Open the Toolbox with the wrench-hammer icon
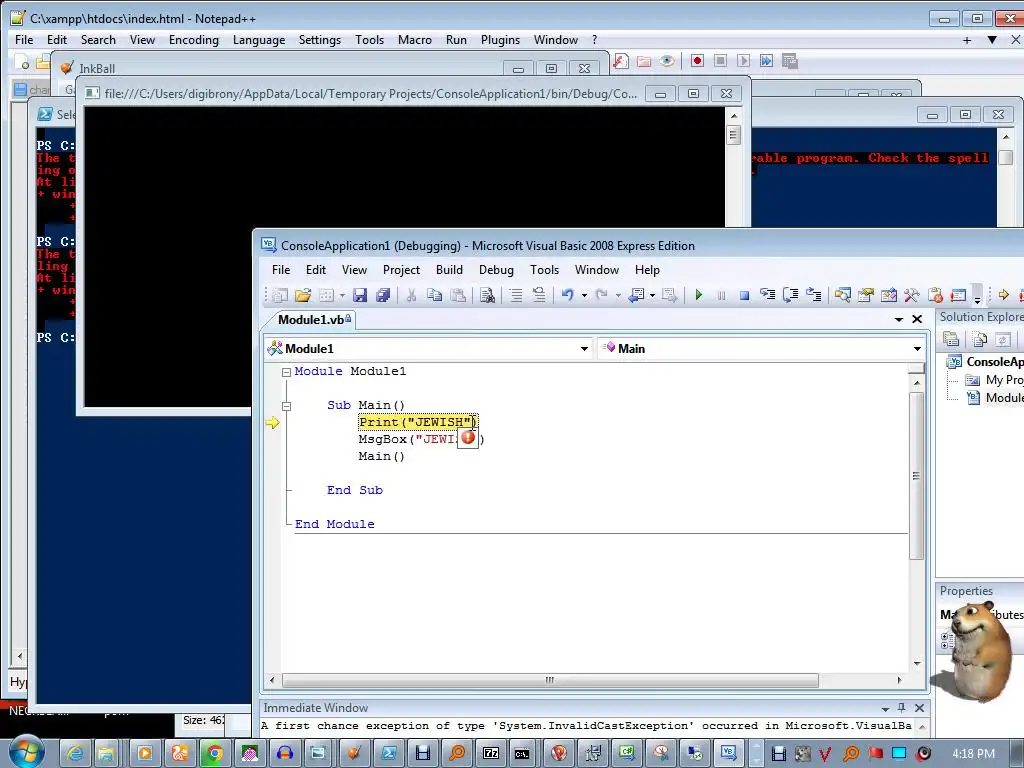The width and height of the screenshot is (1024, 768). click(x=912, y=295)
